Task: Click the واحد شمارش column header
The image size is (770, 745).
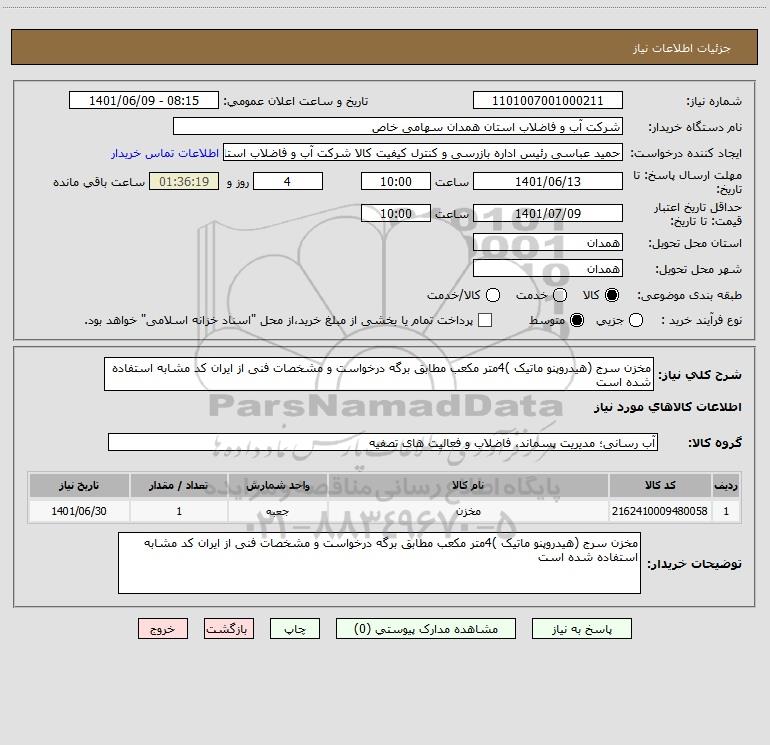Action: pyautogui.click(x=277, y=485)
